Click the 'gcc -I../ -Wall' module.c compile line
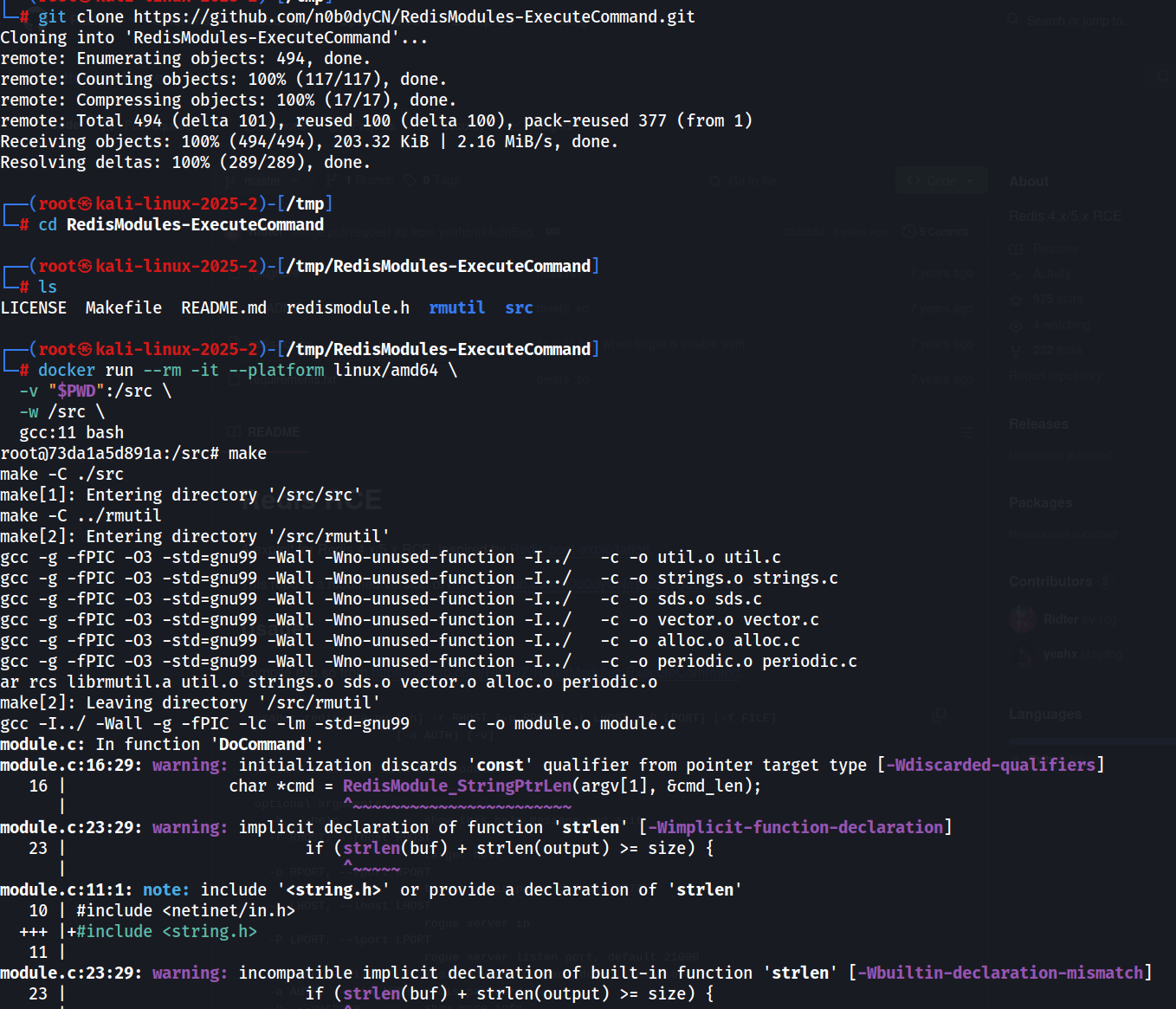The height and width of the screenshot is (1009, 1176). 339,723
